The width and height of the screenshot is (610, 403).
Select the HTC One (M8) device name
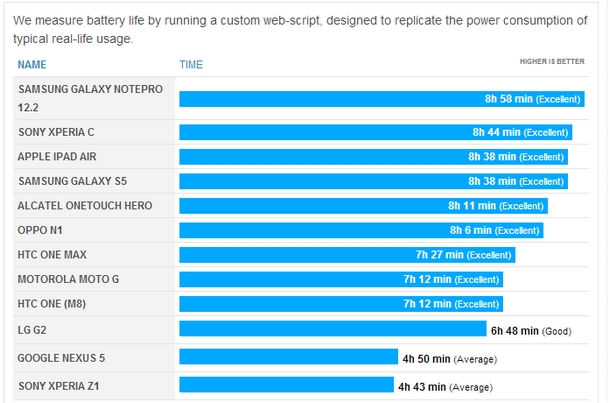coord(56,303)
